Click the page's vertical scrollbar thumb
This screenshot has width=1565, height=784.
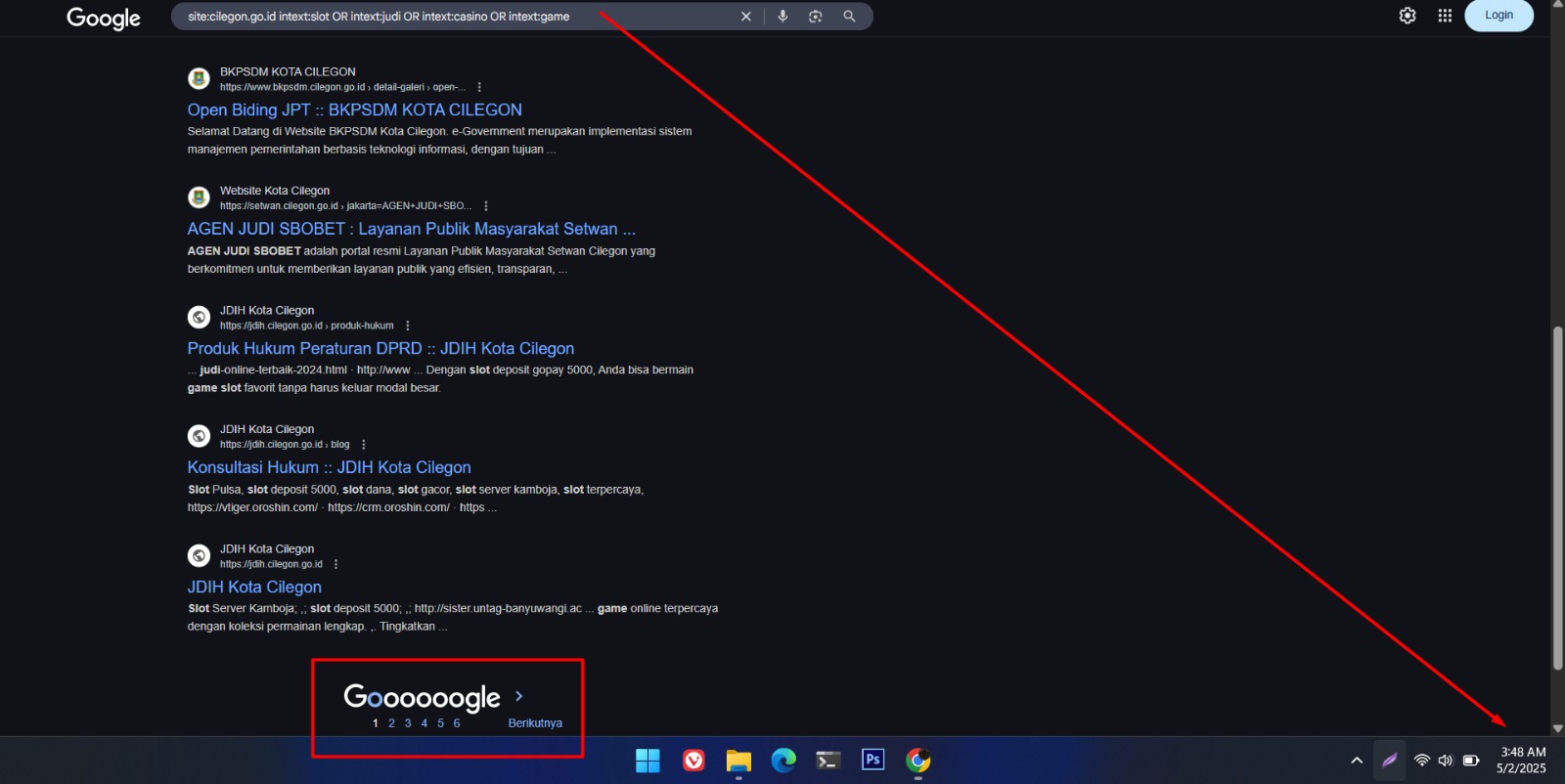[x=1557, y=499]
